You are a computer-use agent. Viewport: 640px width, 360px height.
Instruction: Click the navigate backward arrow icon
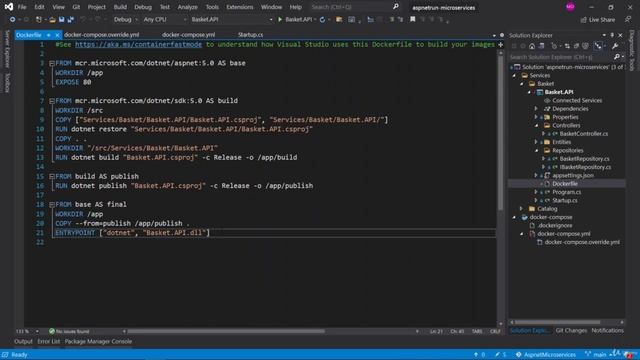[12, 19]
